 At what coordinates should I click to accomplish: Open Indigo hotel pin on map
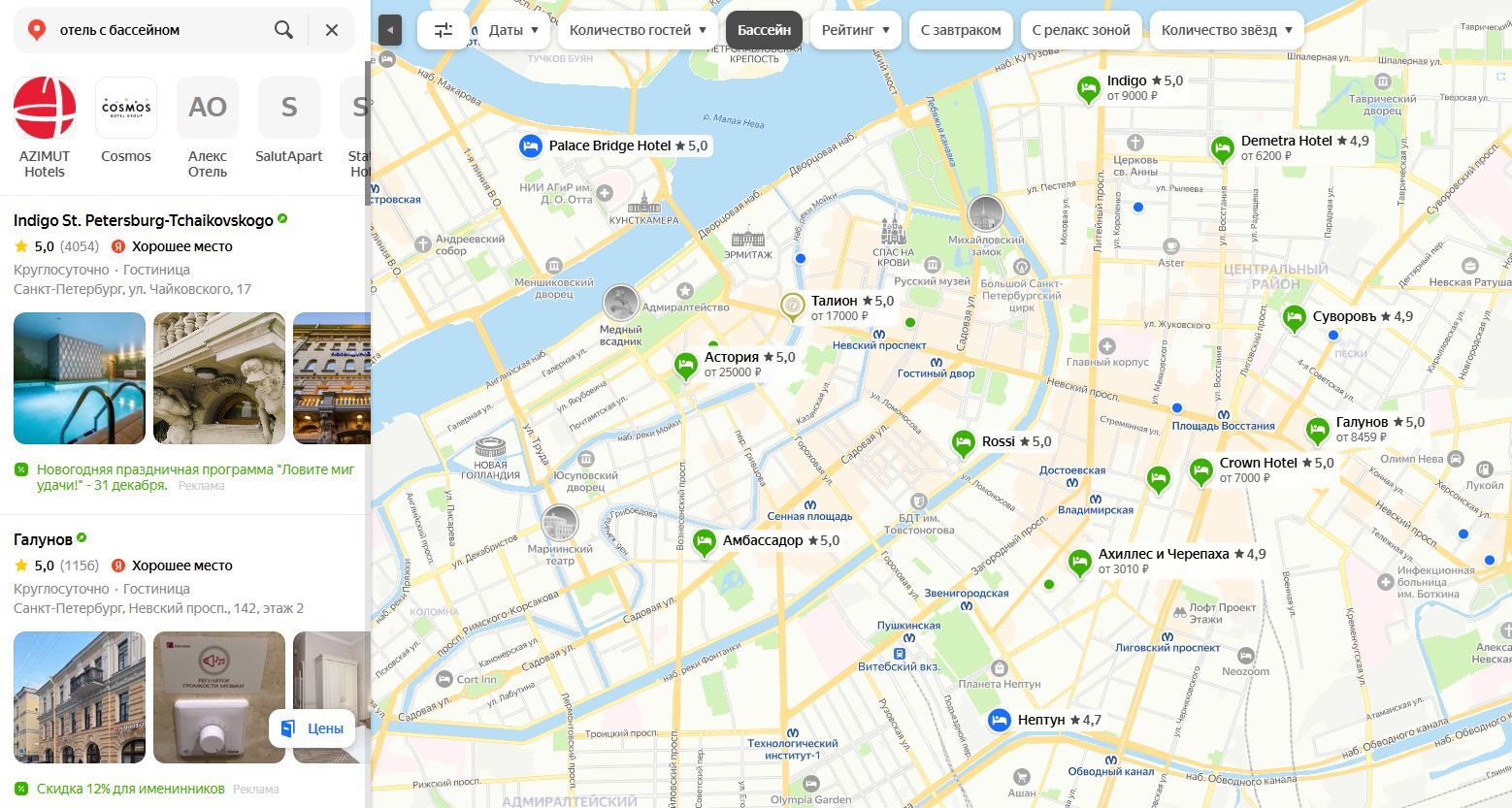[x=1089, y=89]
